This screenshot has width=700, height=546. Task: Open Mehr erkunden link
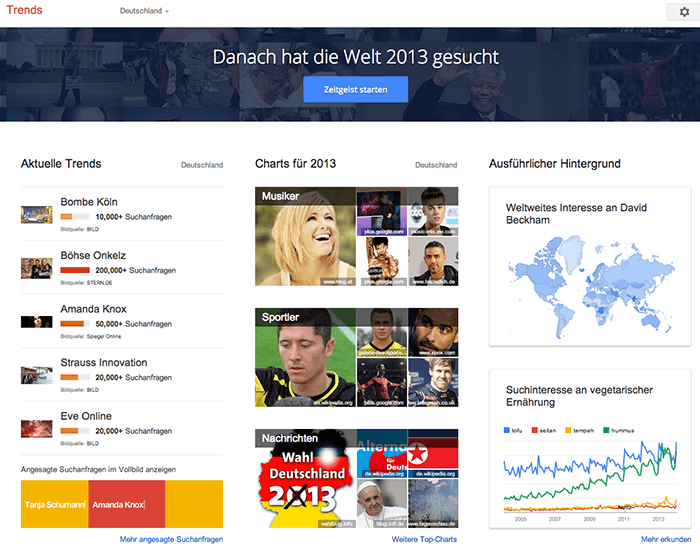click(666, 539)
